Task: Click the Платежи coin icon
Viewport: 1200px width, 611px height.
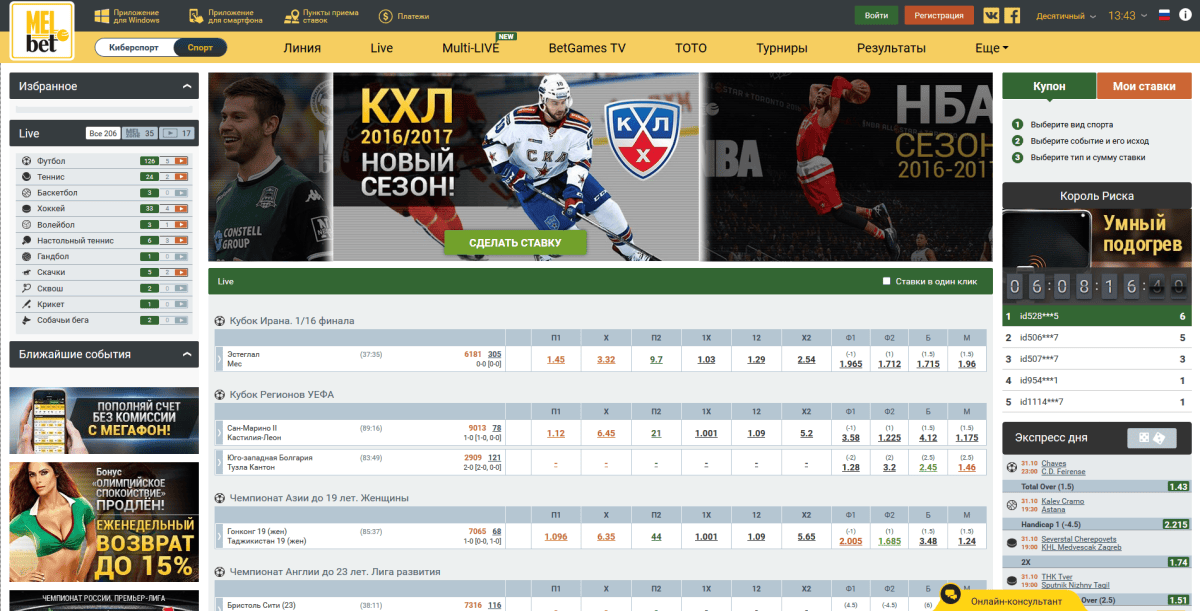Action: point(386,16)
